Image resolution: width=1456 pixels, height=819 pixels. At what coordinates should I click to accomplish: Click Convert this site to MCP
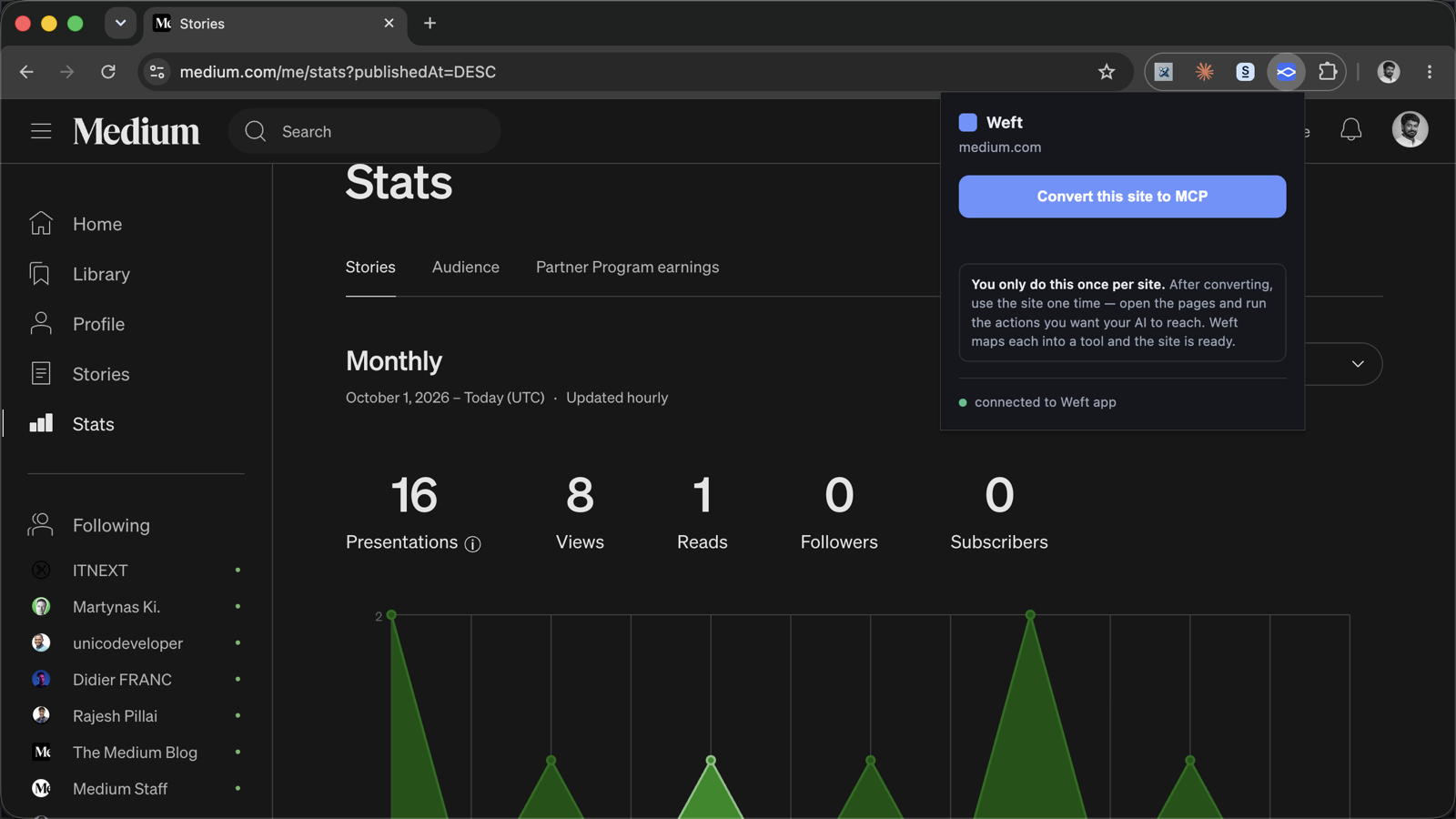point(1122,197)
